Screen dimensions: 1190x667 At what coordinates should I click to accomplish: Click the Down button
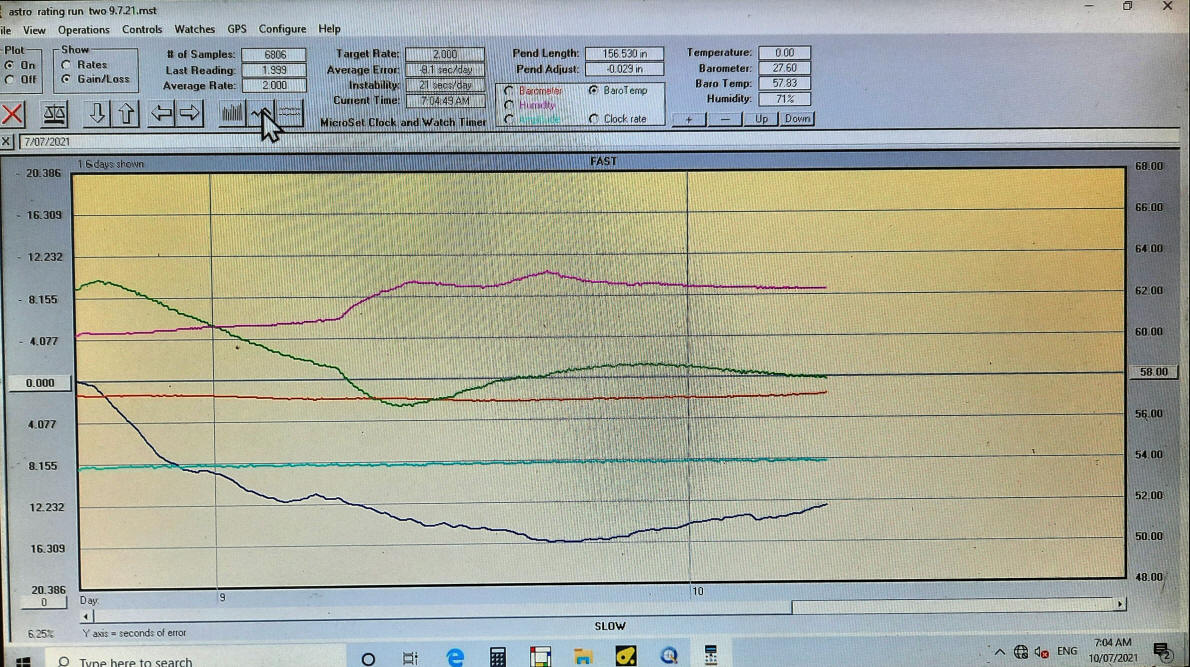point(797,119)
